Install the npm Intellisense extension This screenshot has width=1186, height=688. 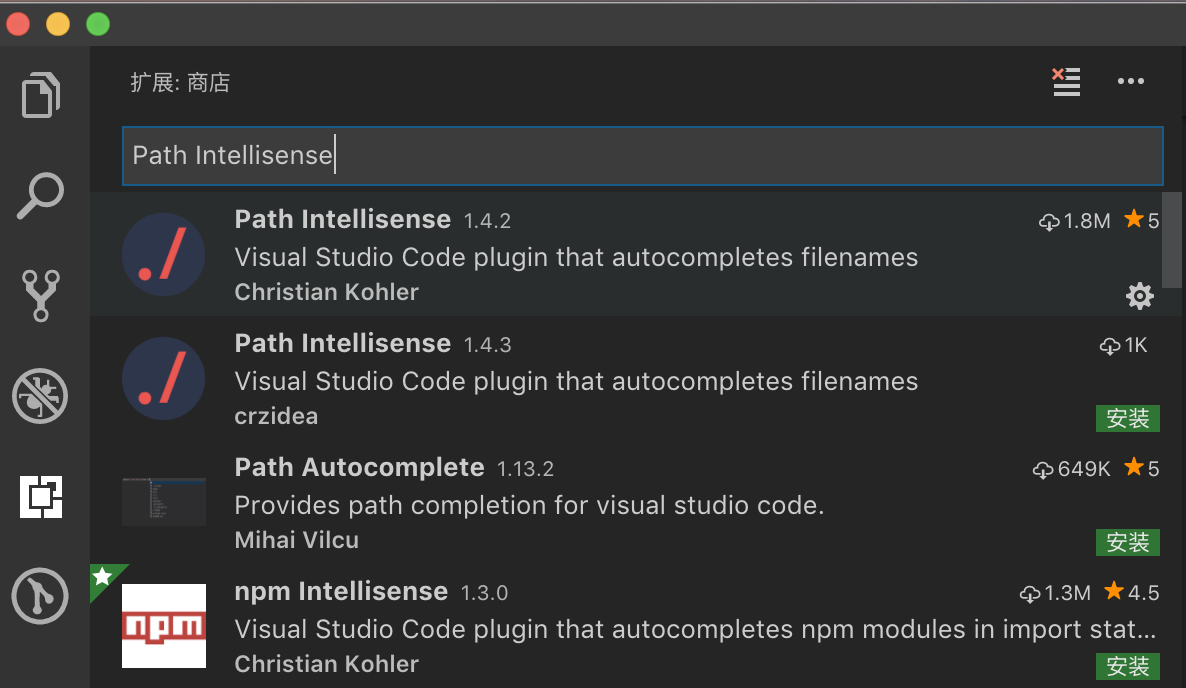click(x=1128, y=667)
